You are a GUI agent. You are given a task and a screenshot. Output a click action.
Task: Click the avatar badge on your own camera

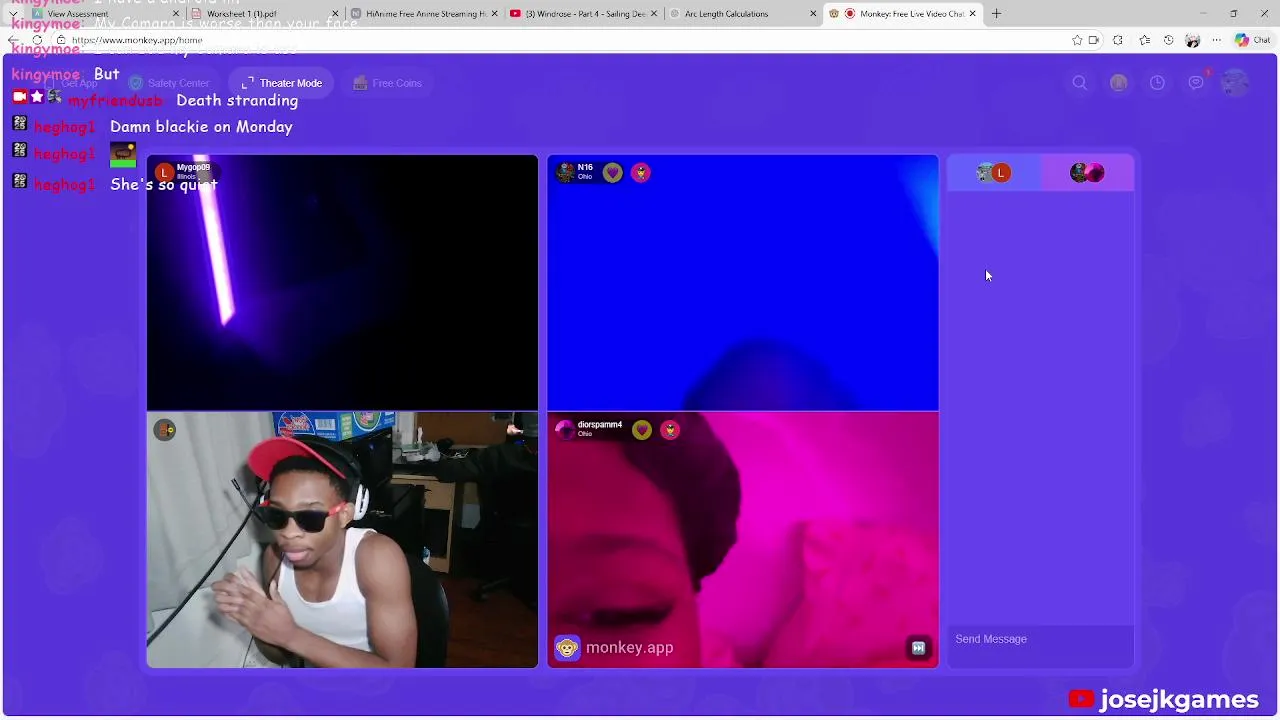coord(165,430)
